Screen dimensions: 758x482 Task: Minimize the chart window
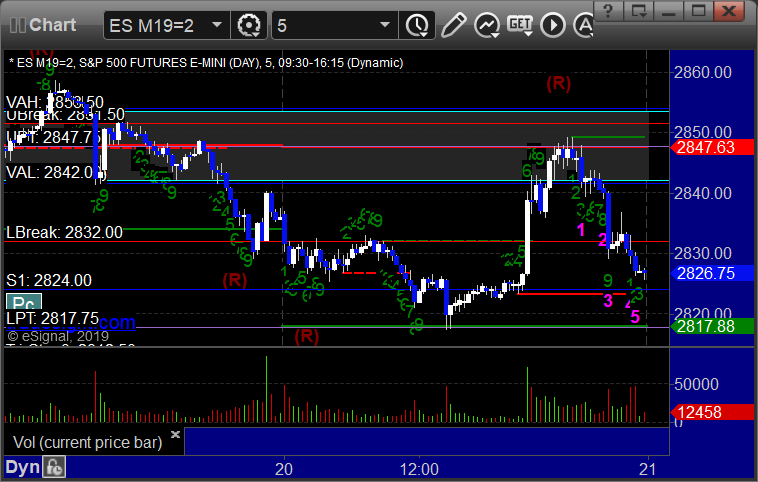tap(669, 11)
